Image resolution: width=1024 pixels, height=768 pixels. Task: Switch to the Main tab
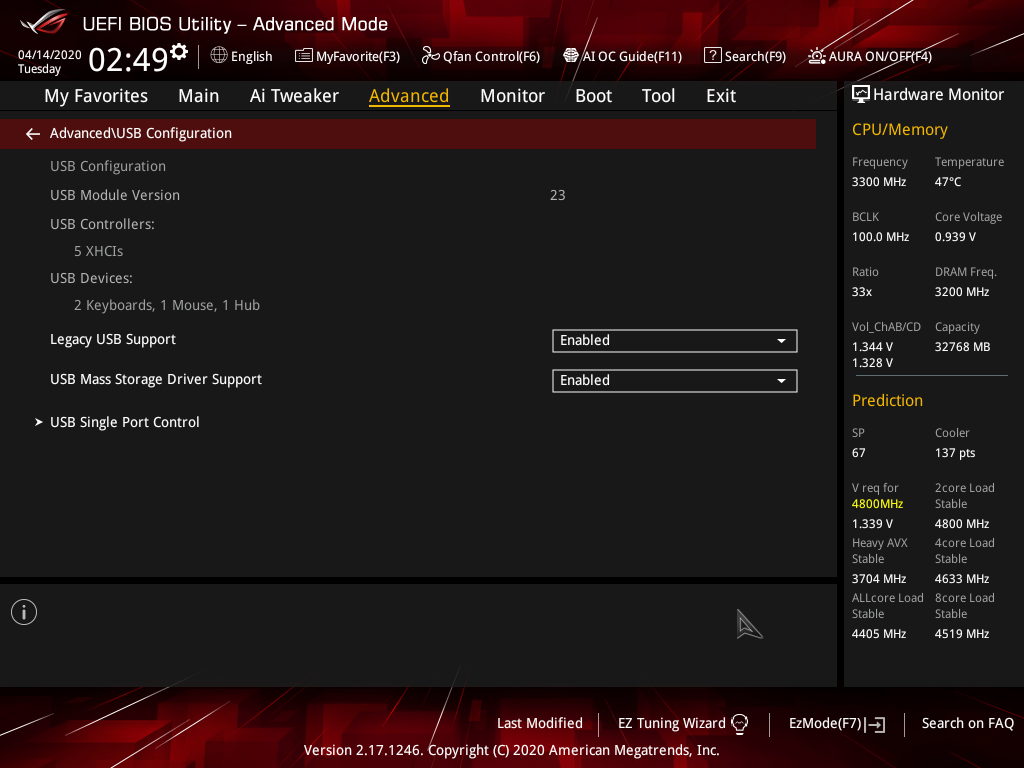click(199, 96)
